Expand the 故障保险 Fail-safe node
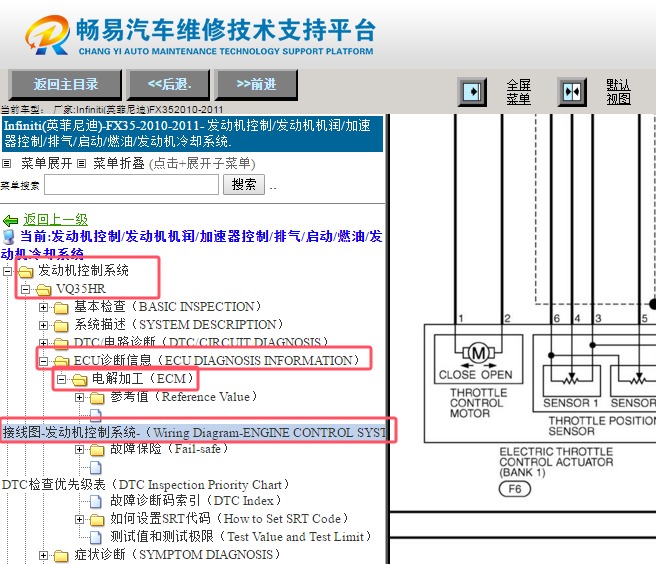Viewport: 656px width, 564px height. (x=79, y=449)
